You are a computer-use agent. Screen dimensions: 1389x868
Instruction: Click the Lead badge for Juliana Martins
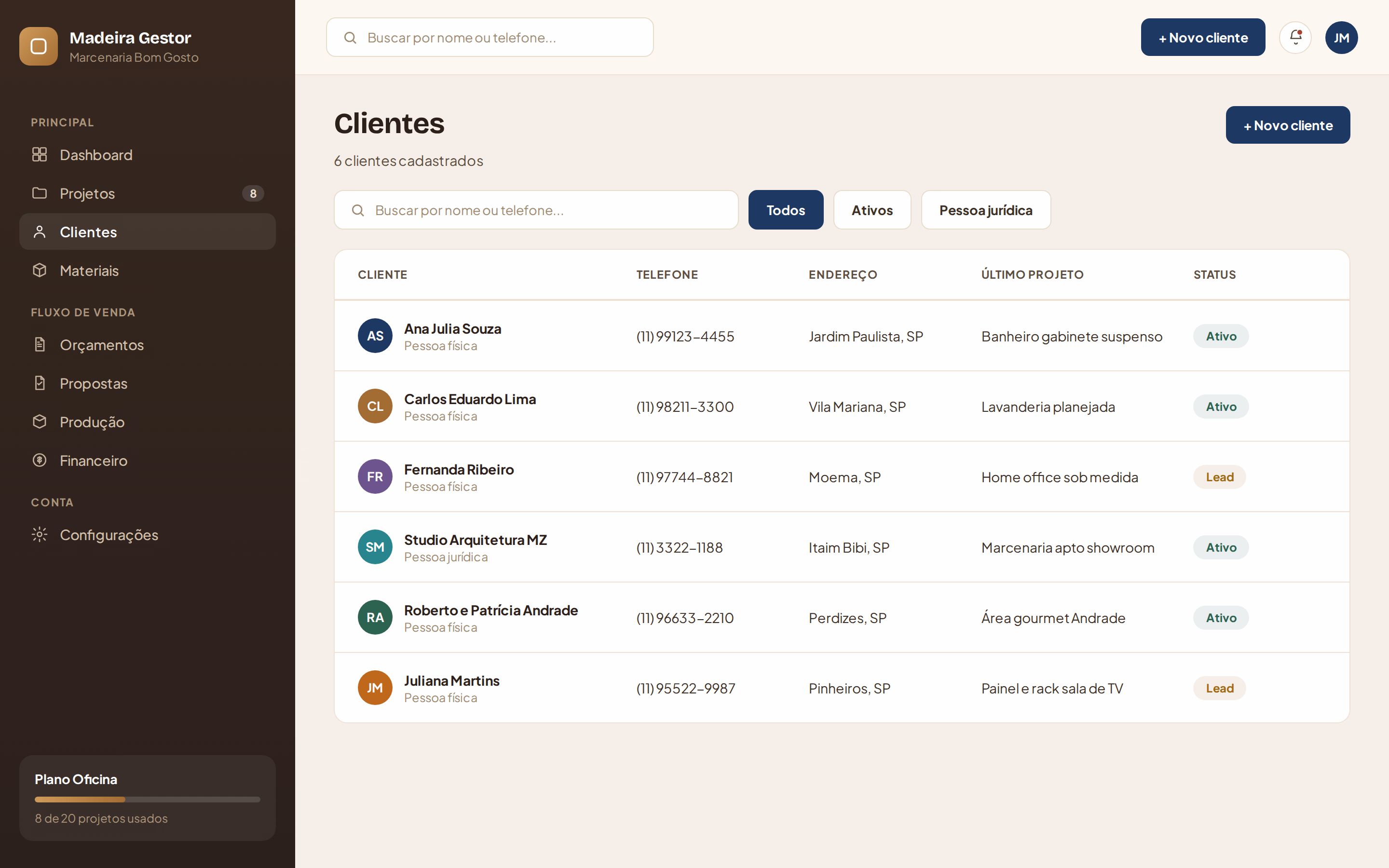pyautogui.click(x=1219, y=688)
